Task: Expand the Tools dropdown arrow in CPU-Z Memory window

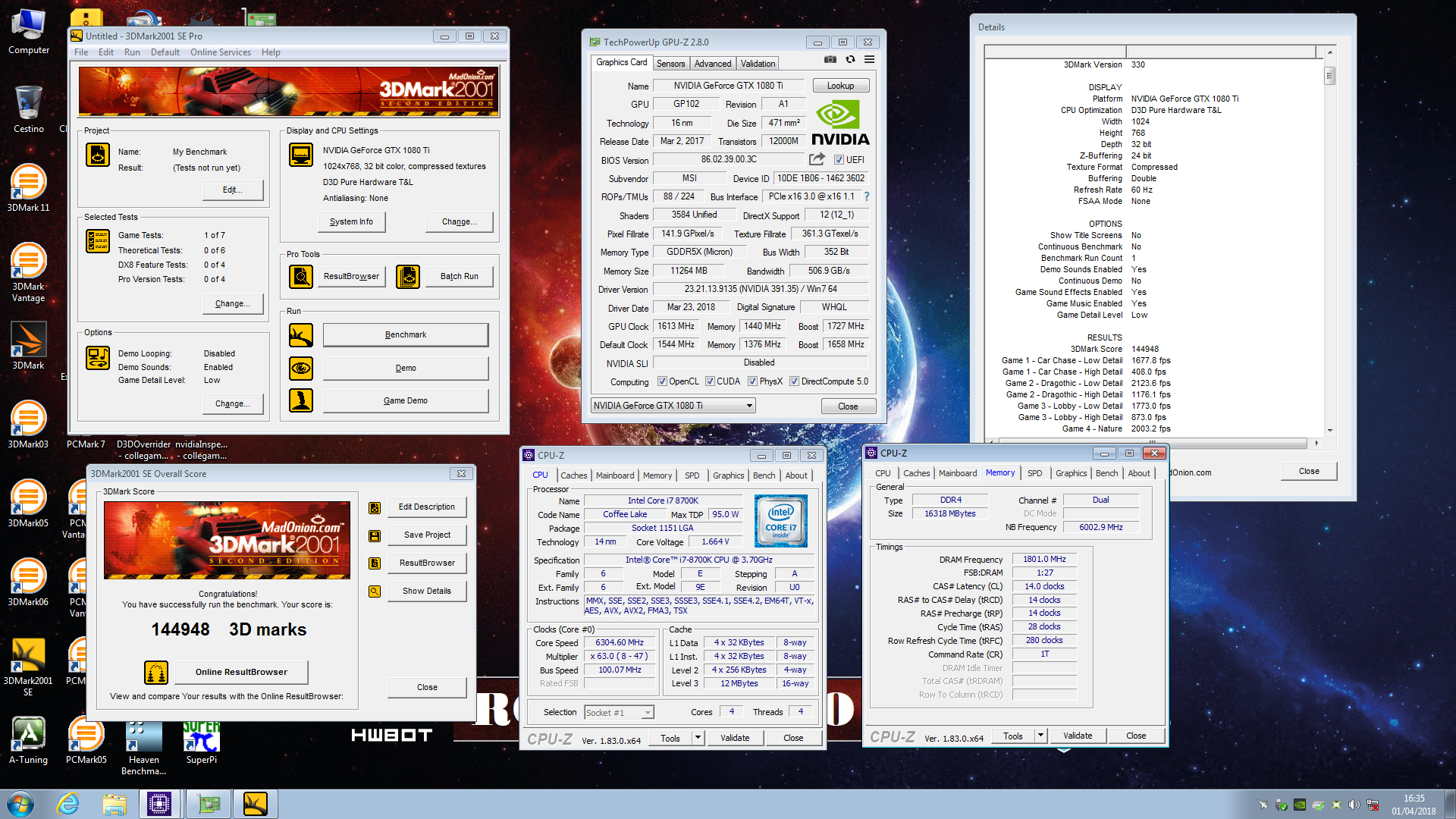Action: pos(1040,736)
